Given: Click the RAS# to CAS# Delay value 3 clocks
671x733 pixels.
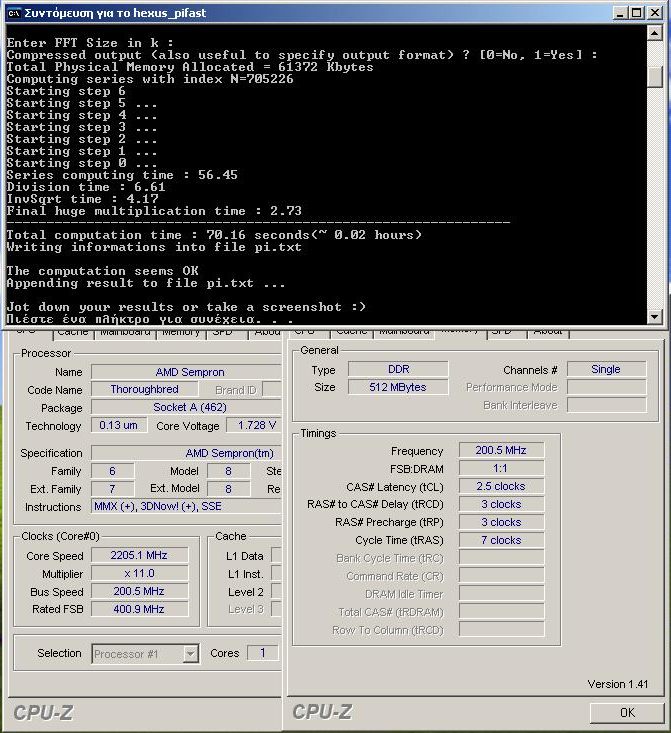Looking at the screenshot, I should pos(501,504).
